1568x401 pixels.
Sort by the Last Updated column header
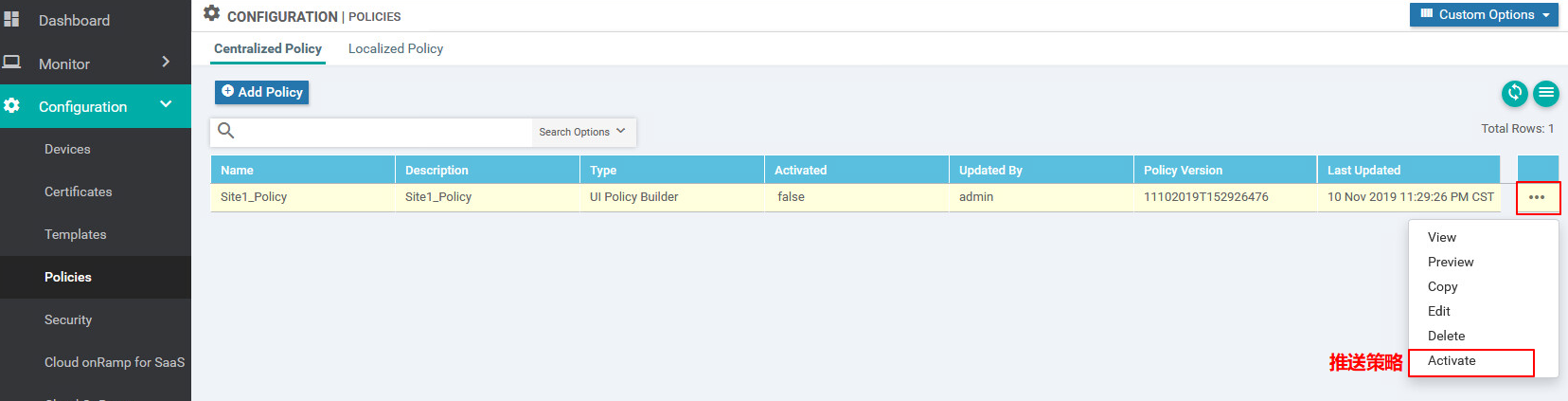[x=1363, y=170]
